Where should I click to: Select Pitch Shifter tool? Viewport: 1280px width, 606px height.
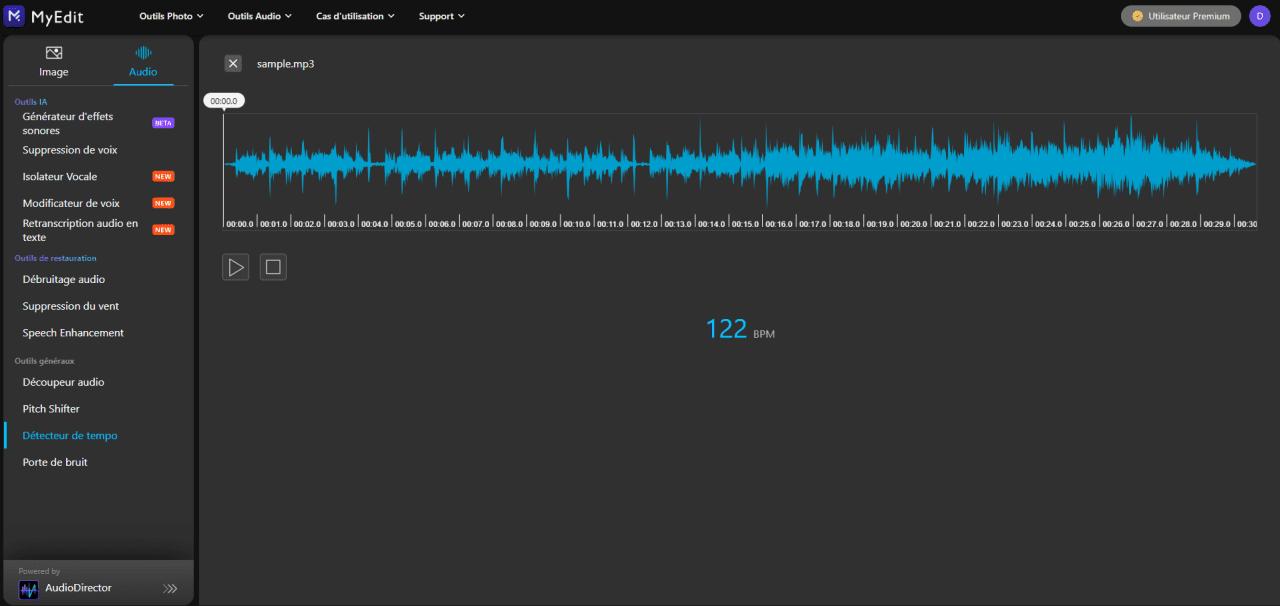(x=51, y=409)
